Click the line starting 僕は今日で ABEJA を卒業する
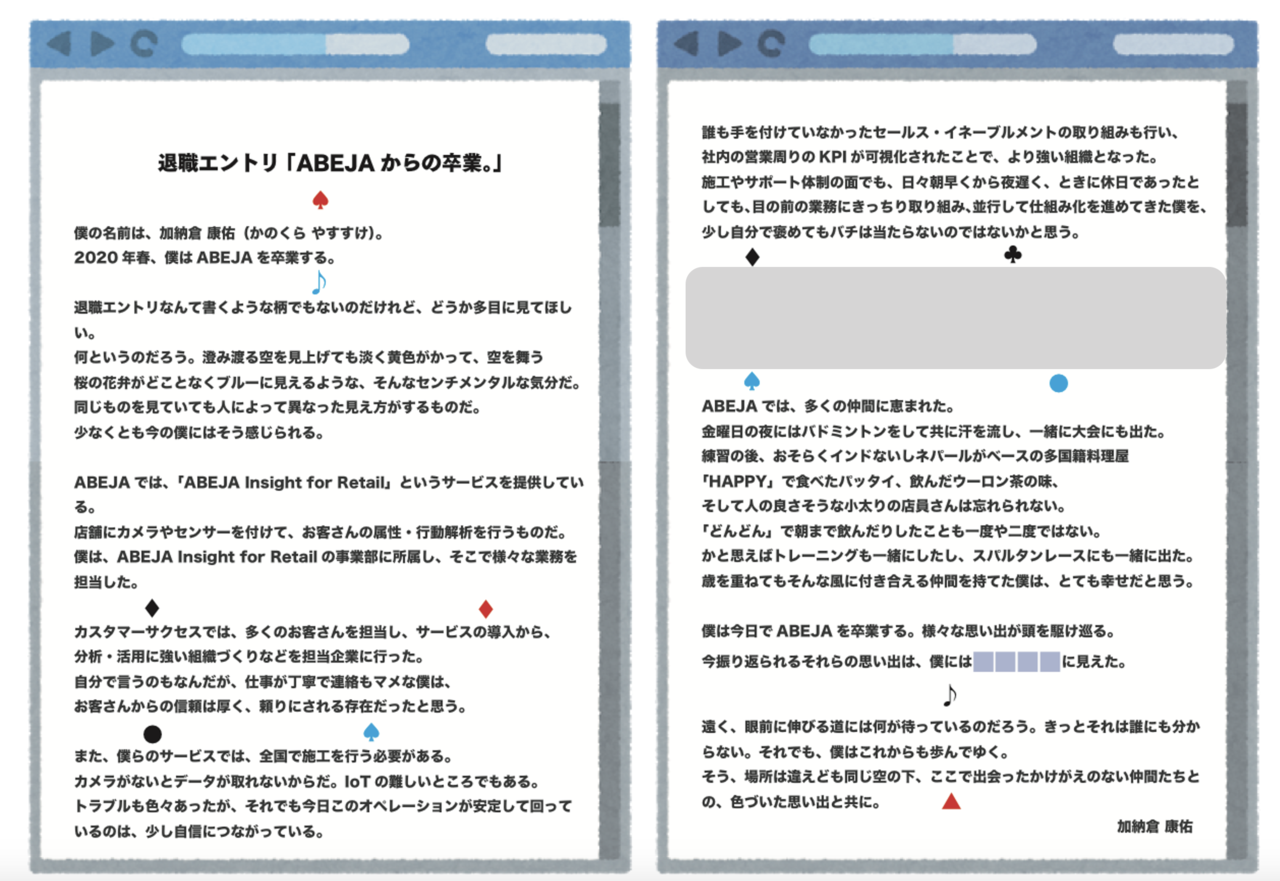 [x=908, y=632]
